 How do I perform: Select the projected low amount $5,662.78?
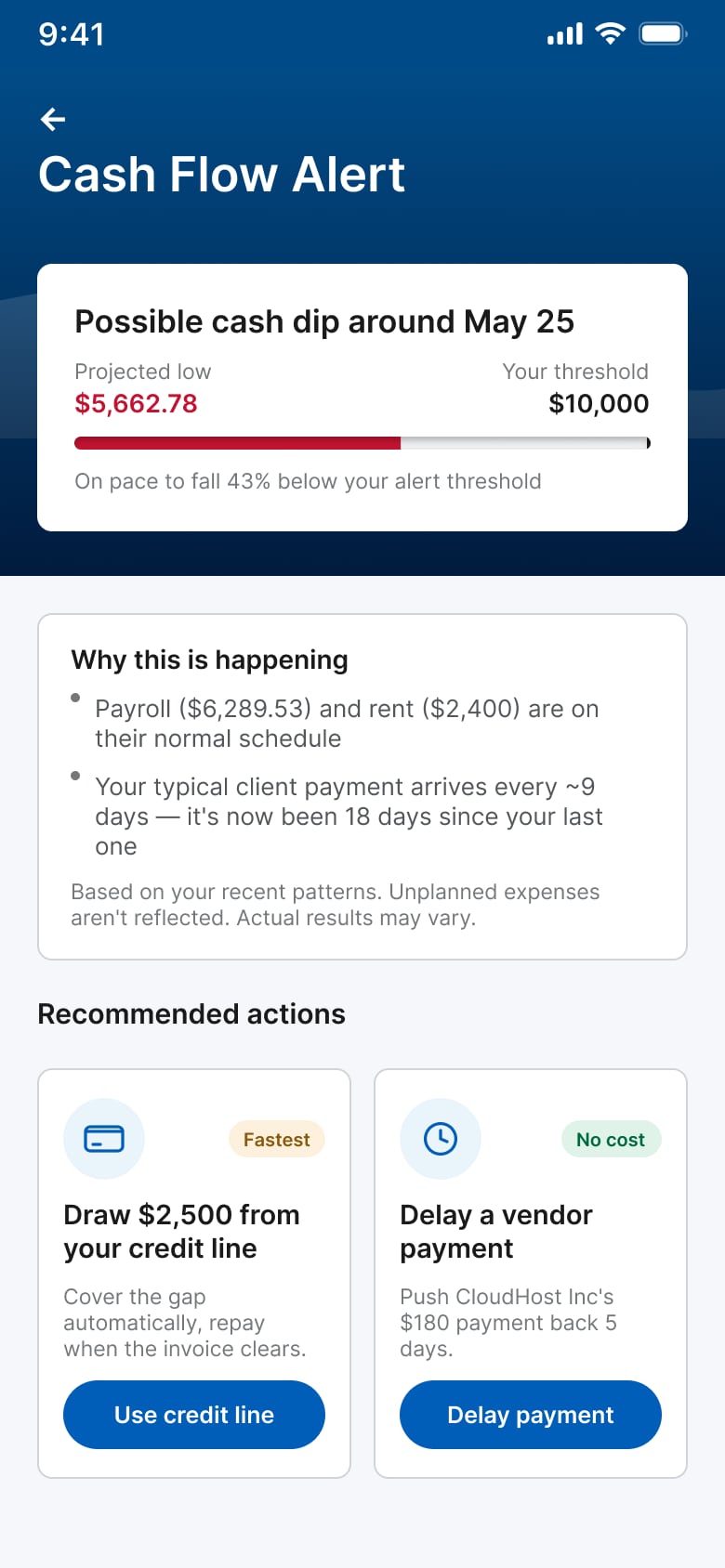click(x=137, y=404)
